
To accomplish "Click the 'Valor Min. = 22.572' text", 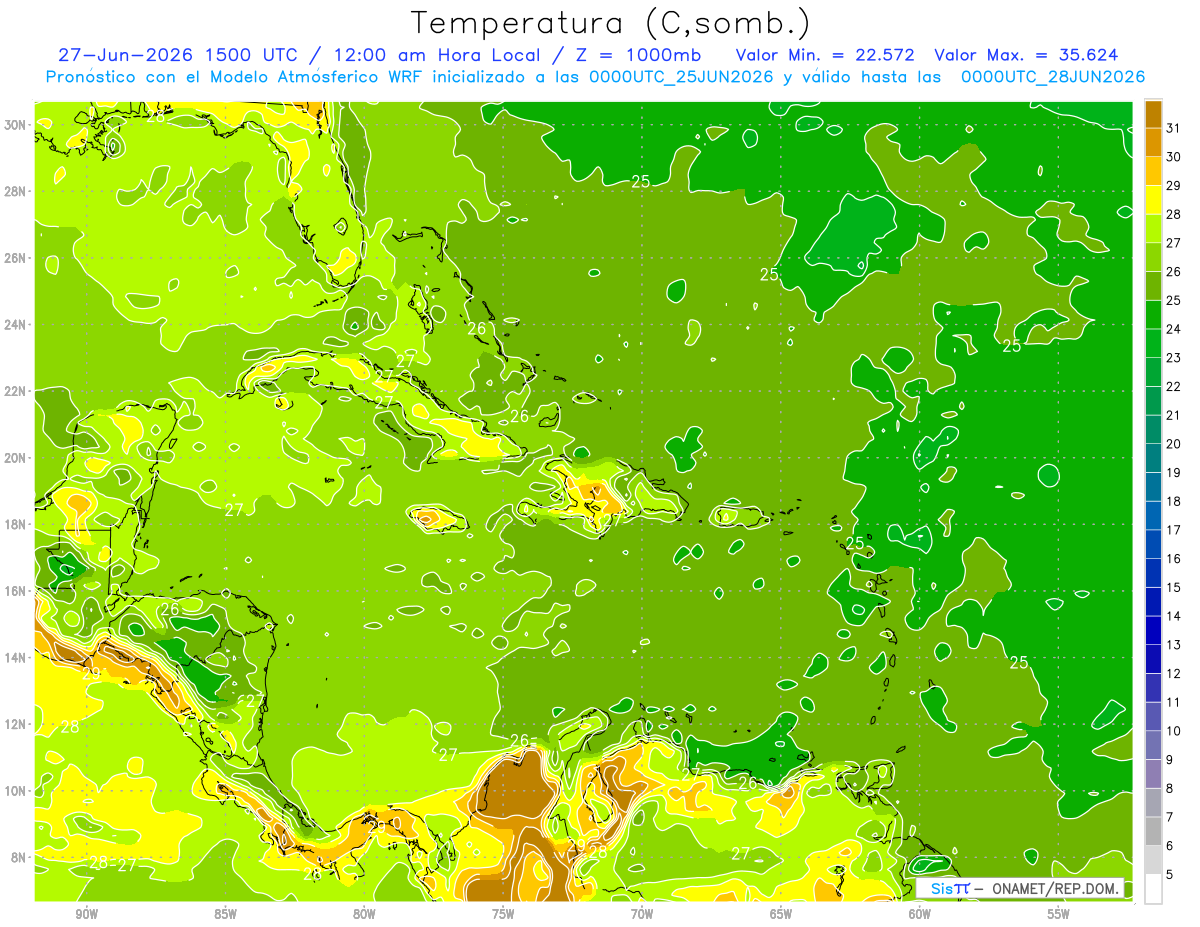I will (827, 55).
